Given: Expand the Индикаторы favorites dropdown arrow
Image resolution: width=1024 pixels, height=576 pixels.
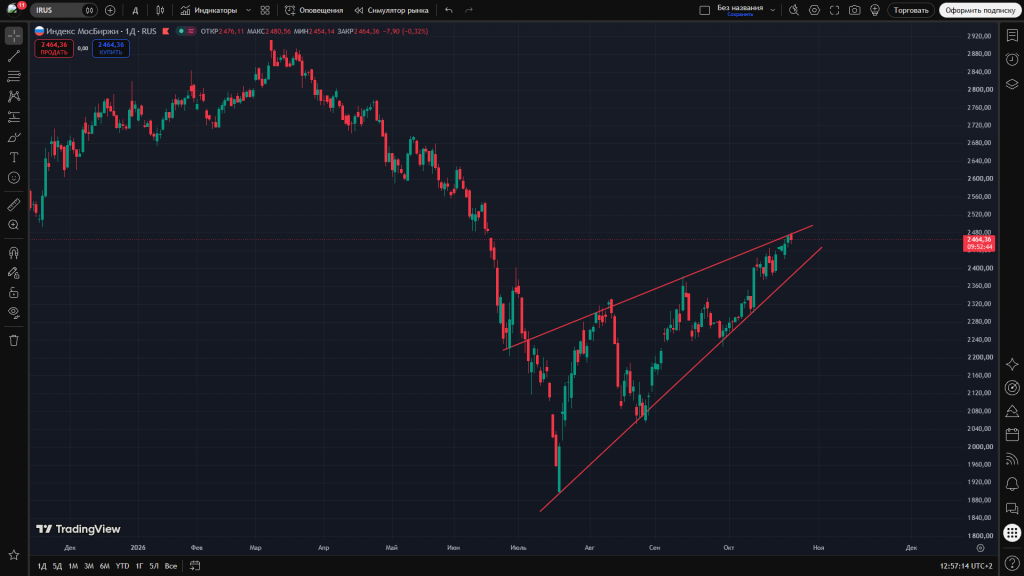Looking at the screenshot, I should 248,10.
